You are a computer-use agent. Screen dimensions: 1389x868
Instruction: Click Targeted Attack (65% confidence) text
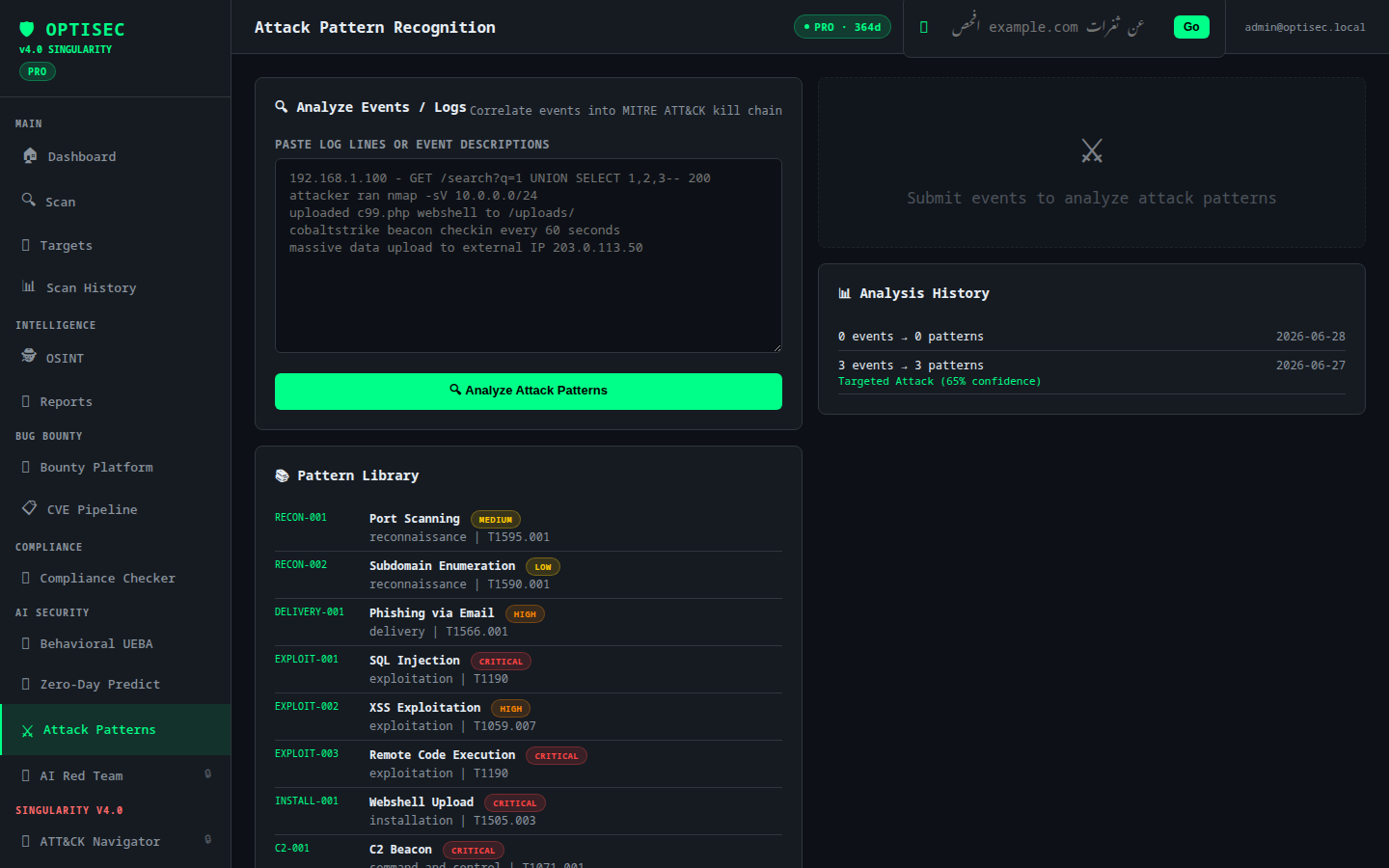[940, 382]
